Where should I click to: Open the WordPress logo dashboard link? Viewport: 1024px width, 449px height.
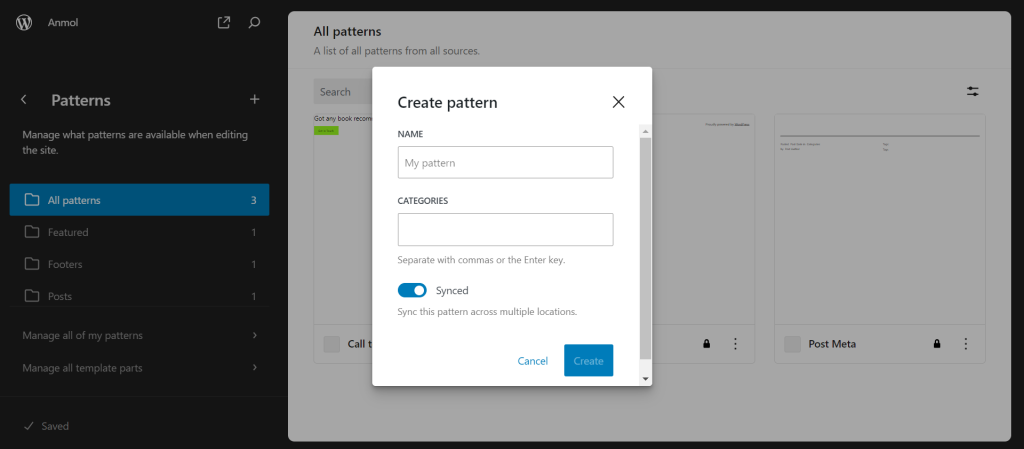pyautogui.click(x=24, y=23)
